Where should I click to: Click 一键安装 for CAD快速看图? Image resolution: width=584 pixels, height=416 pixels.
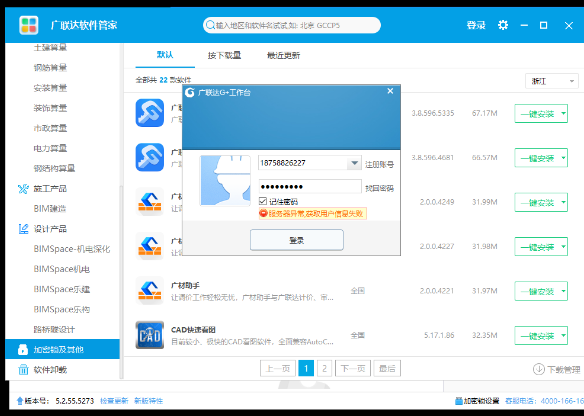(x=537, y=335)
